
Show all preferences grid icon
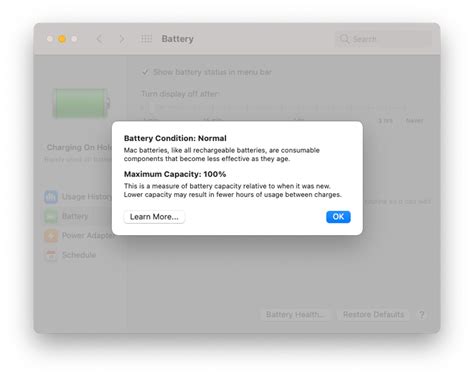146,39
